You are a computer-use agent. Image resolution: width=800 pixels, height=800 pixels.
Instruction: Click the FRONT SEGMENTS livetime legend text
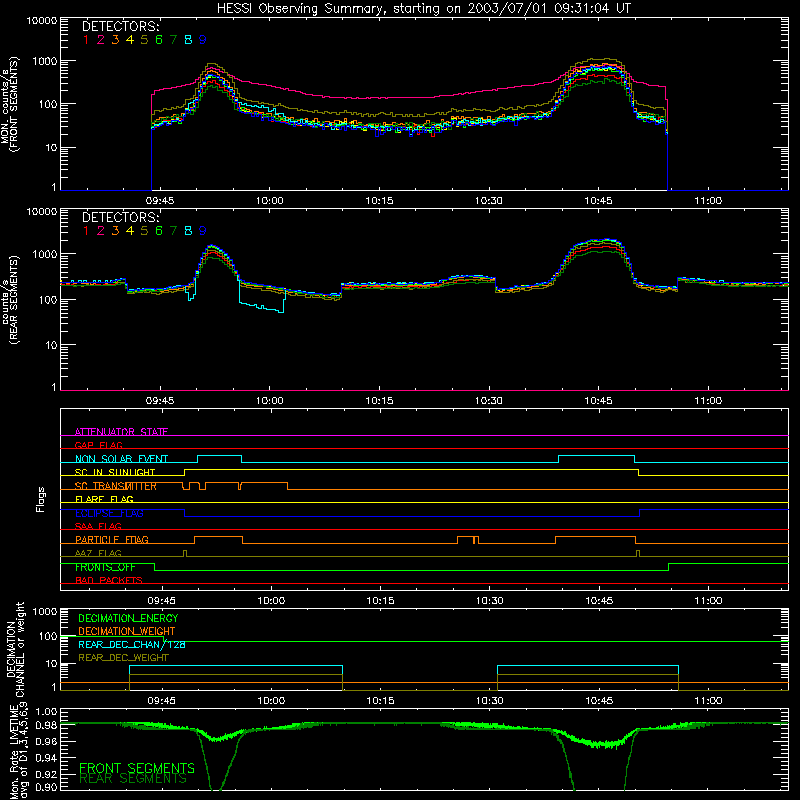[x=137, y=768]
